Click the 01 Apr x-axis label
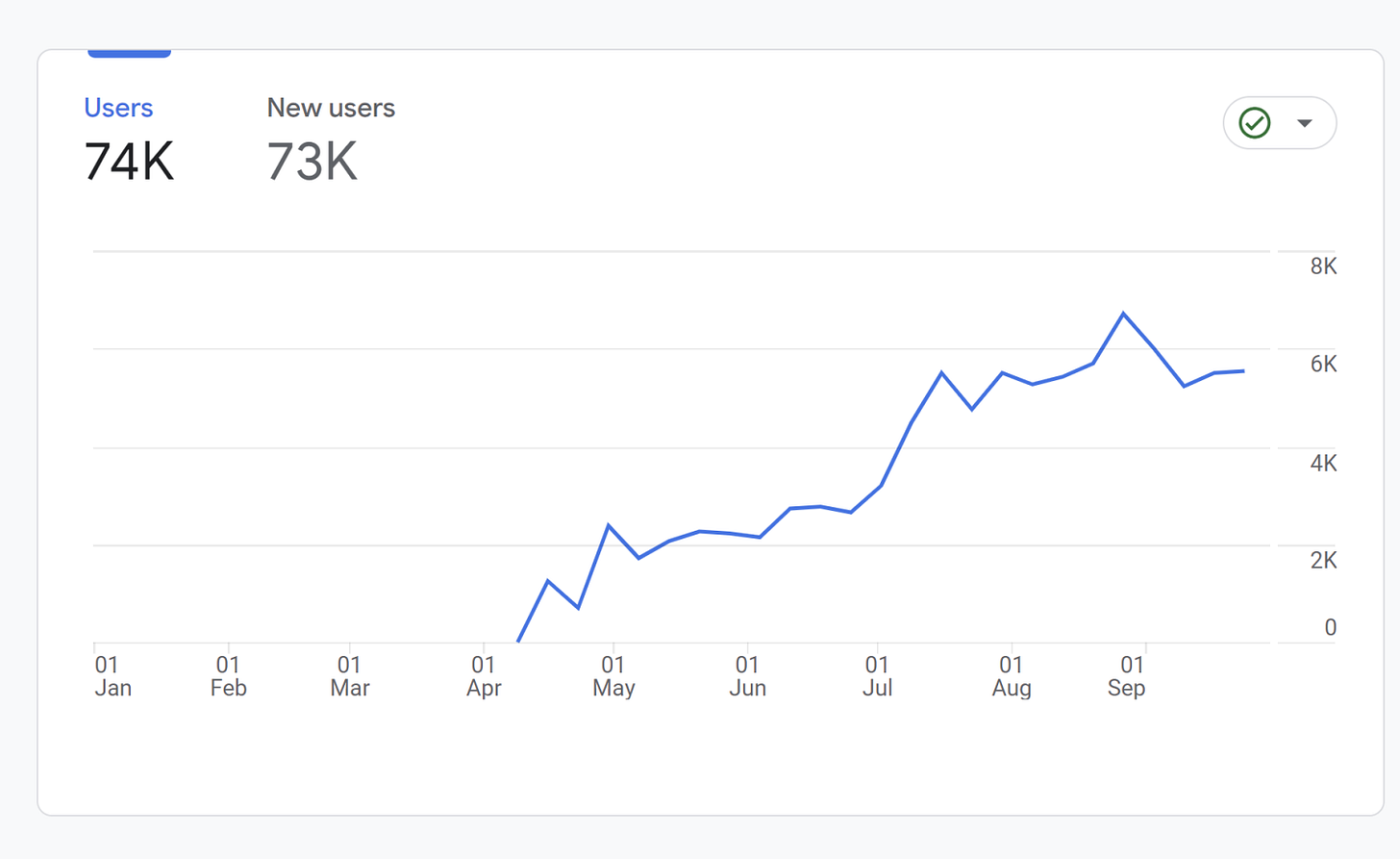 coord(484,676)
